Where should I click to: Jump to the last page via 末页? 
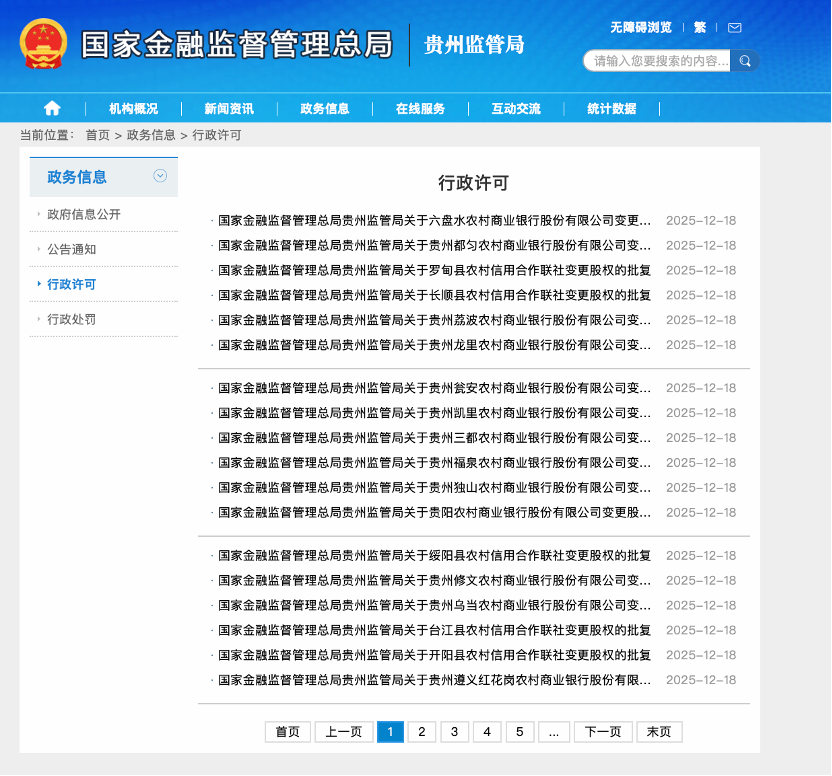tap(659, 731)
